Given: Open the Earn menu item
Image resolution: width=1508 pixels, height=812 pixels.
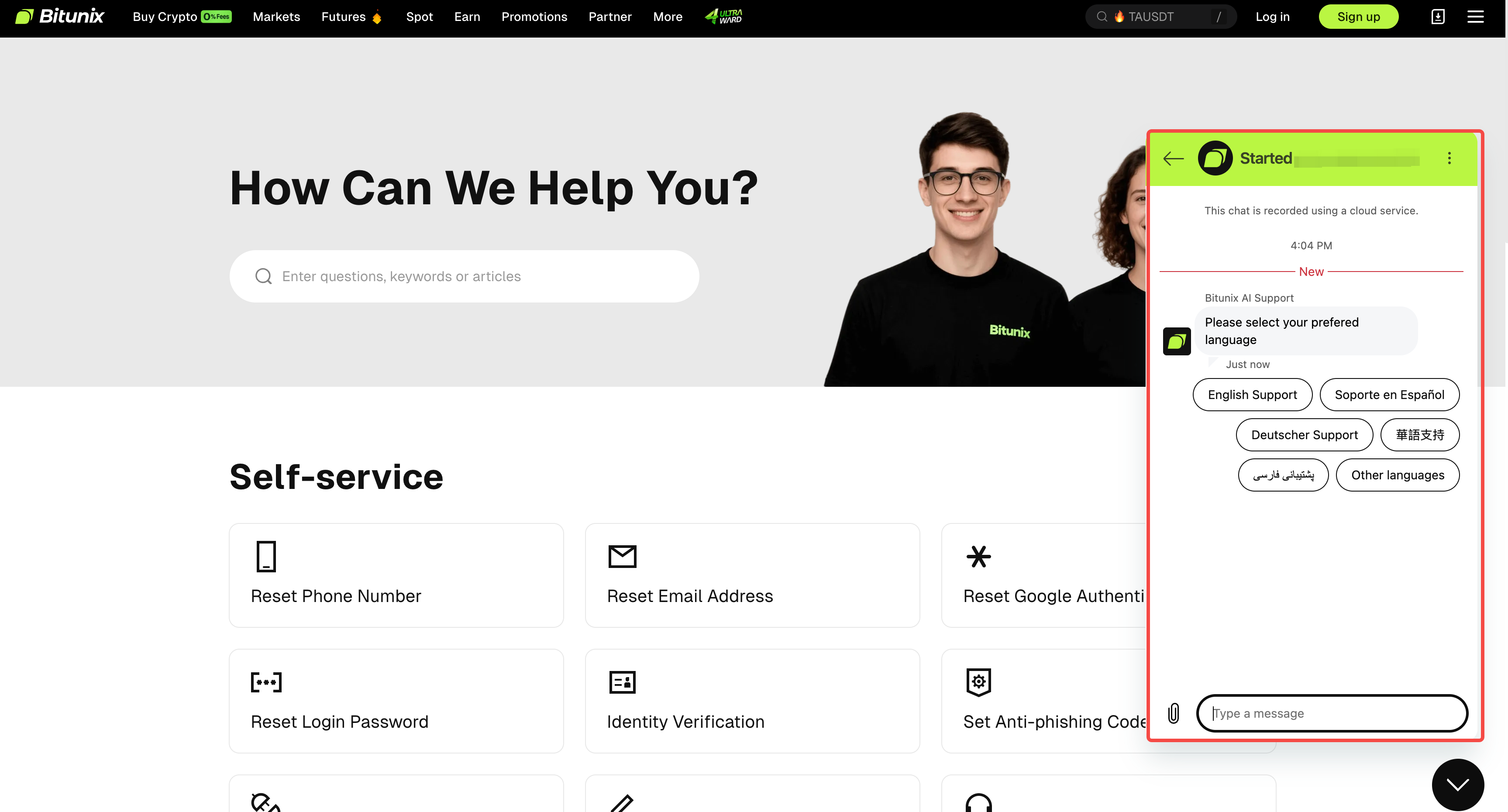Looking at the screenshot, I should point(467,17).
